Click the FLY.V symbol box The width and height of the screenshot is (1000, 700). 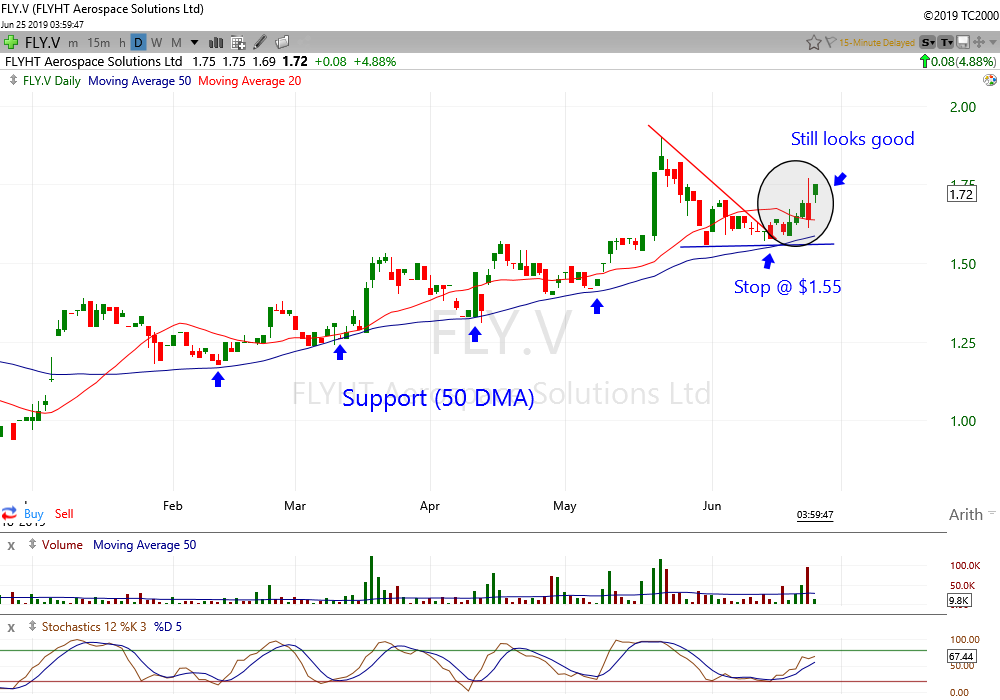(42, 43)
